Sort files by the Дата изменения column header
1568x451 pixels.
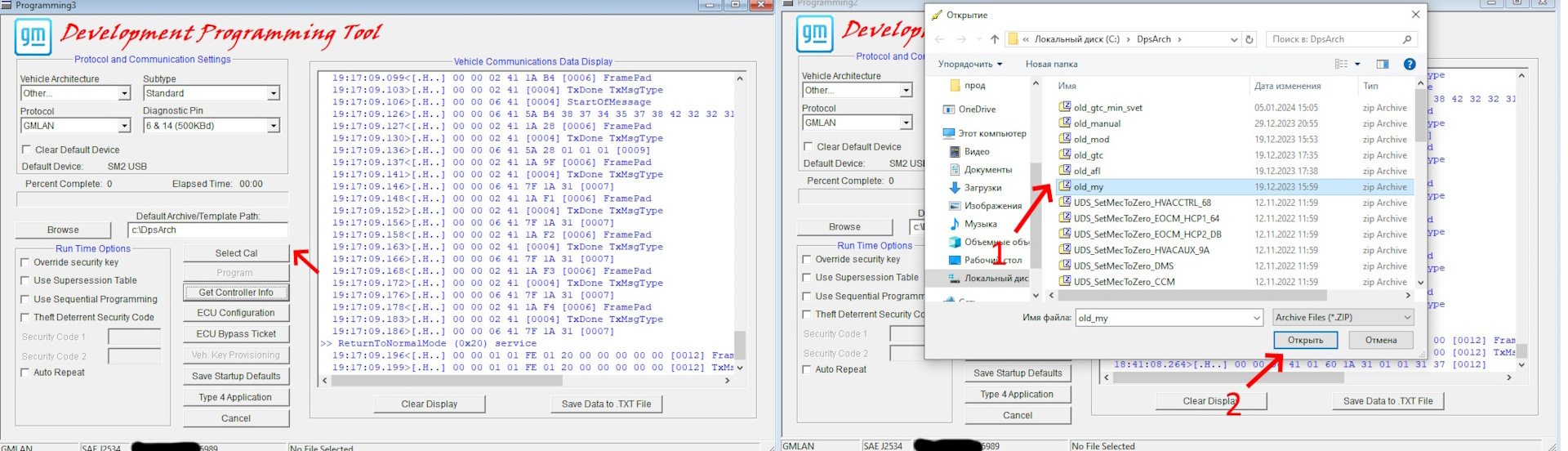(1287, 86)
